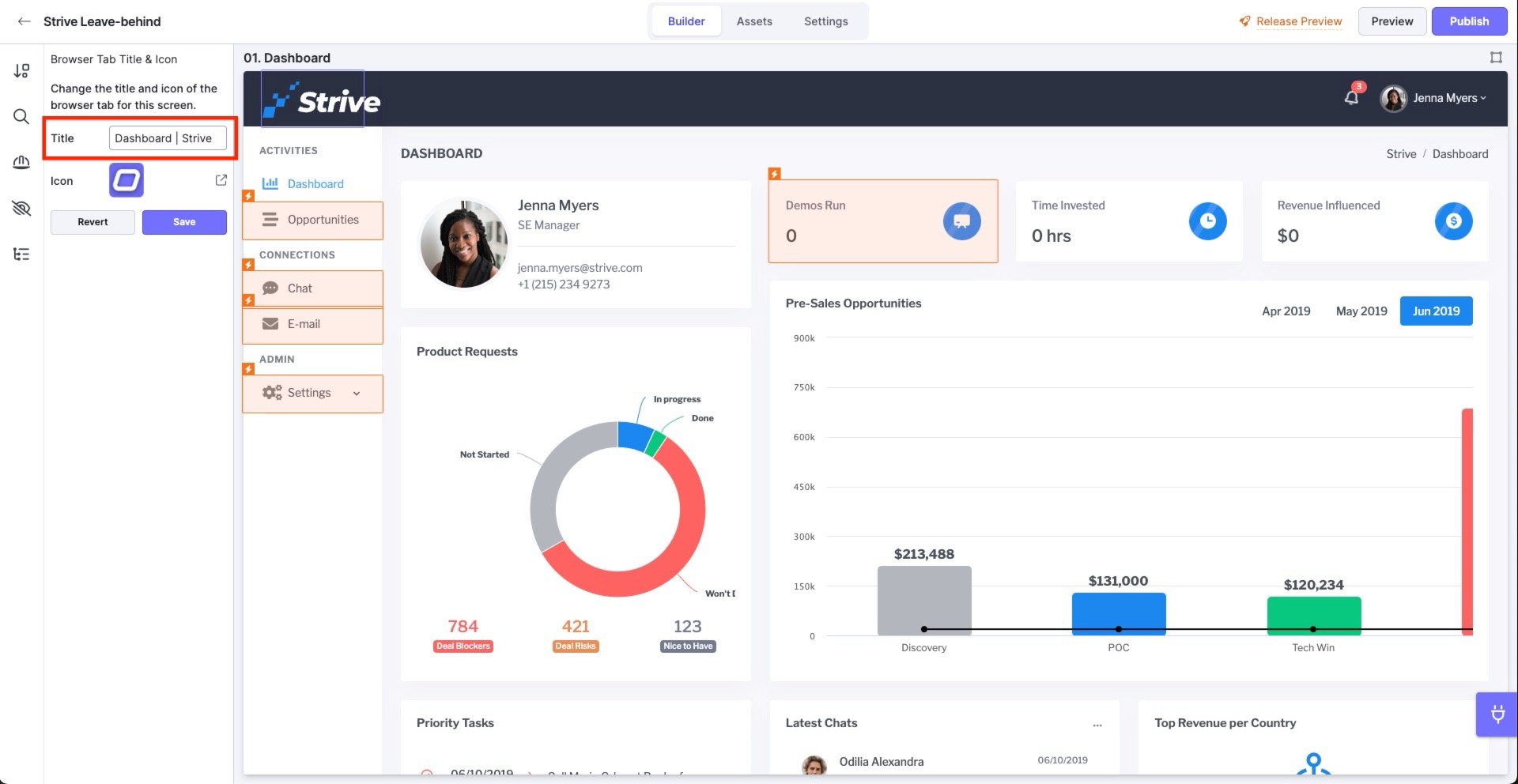
Task: Click the fullscreen frame icon near Dashboard title
Action: [1496, 58]
